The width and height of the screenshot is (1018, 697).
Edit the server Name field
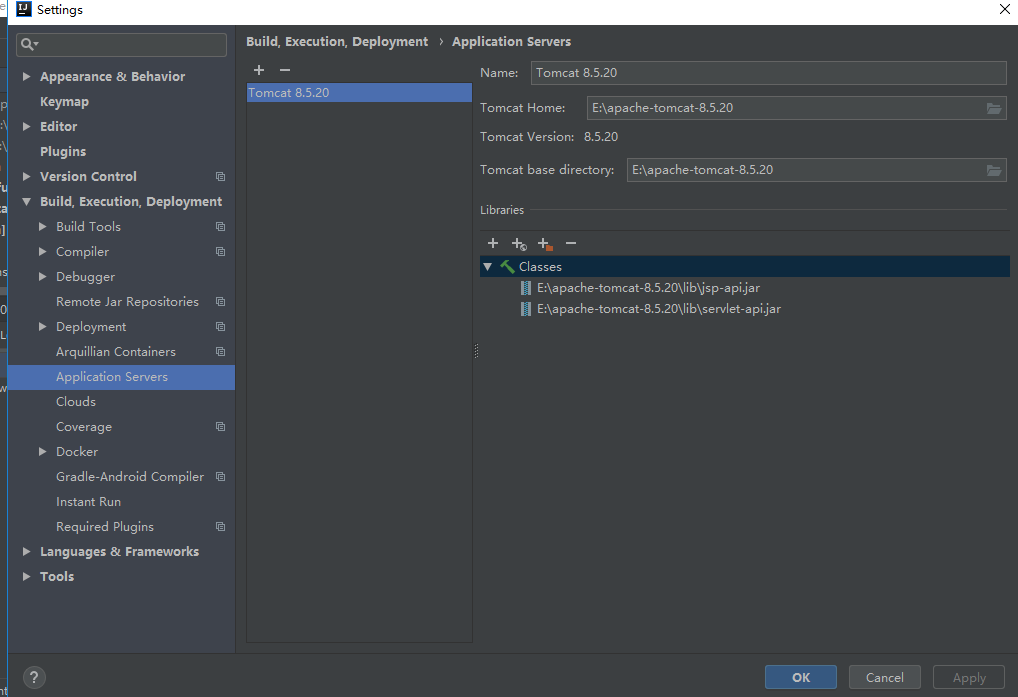[768, 72]
